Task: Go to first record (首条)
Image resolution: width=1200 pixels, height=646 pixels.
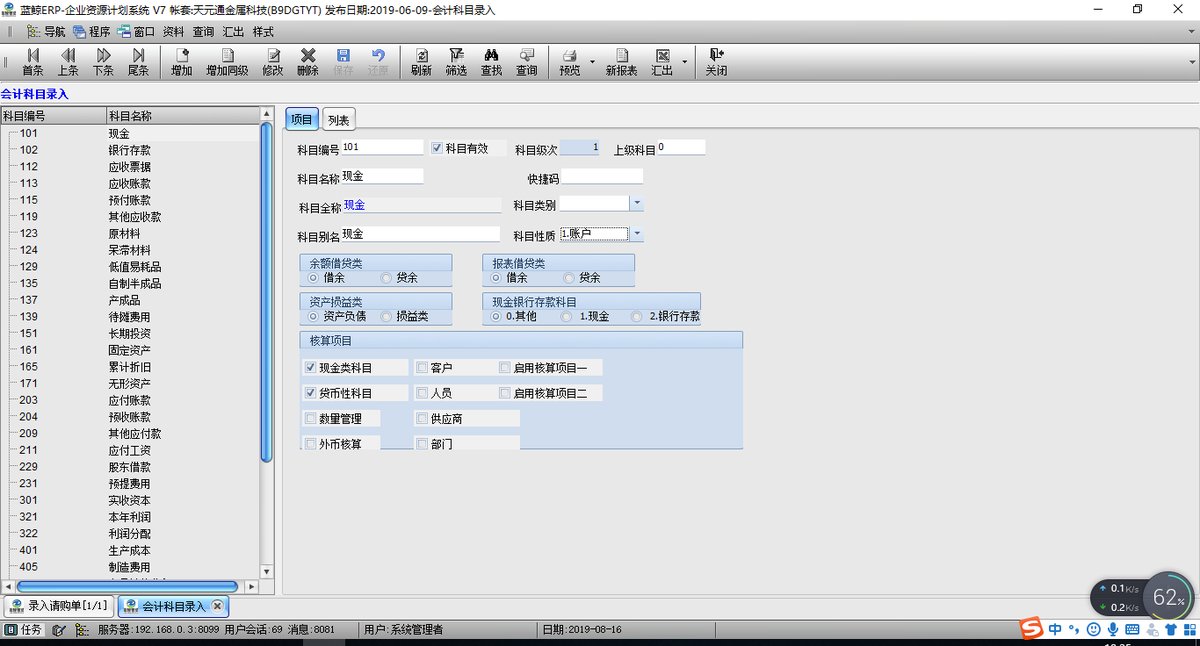Action: pyautogui.click(x=33, y=62)
